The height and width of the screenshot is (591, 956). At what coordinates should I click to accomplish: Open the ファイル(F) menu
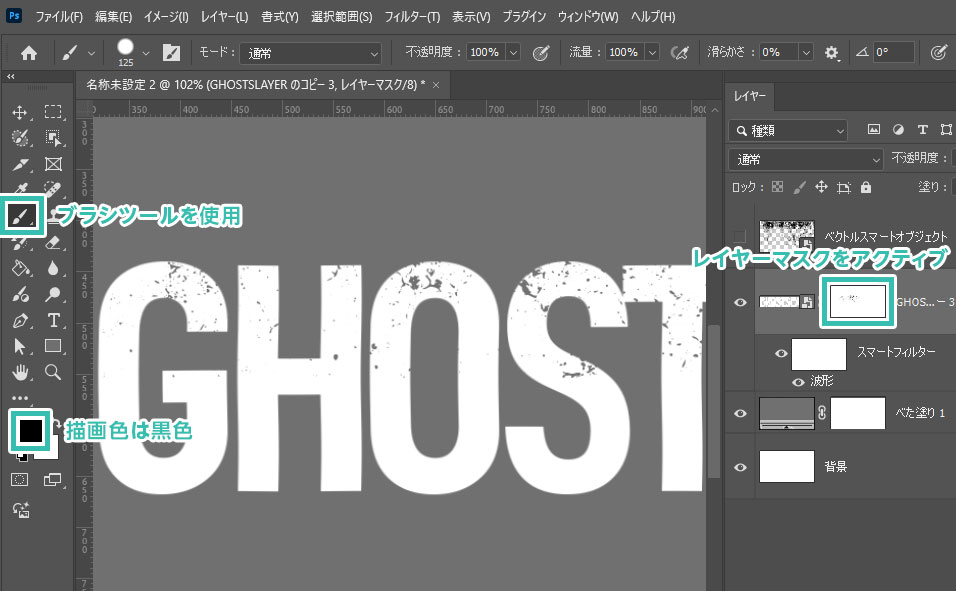click(x=59, y=16)
